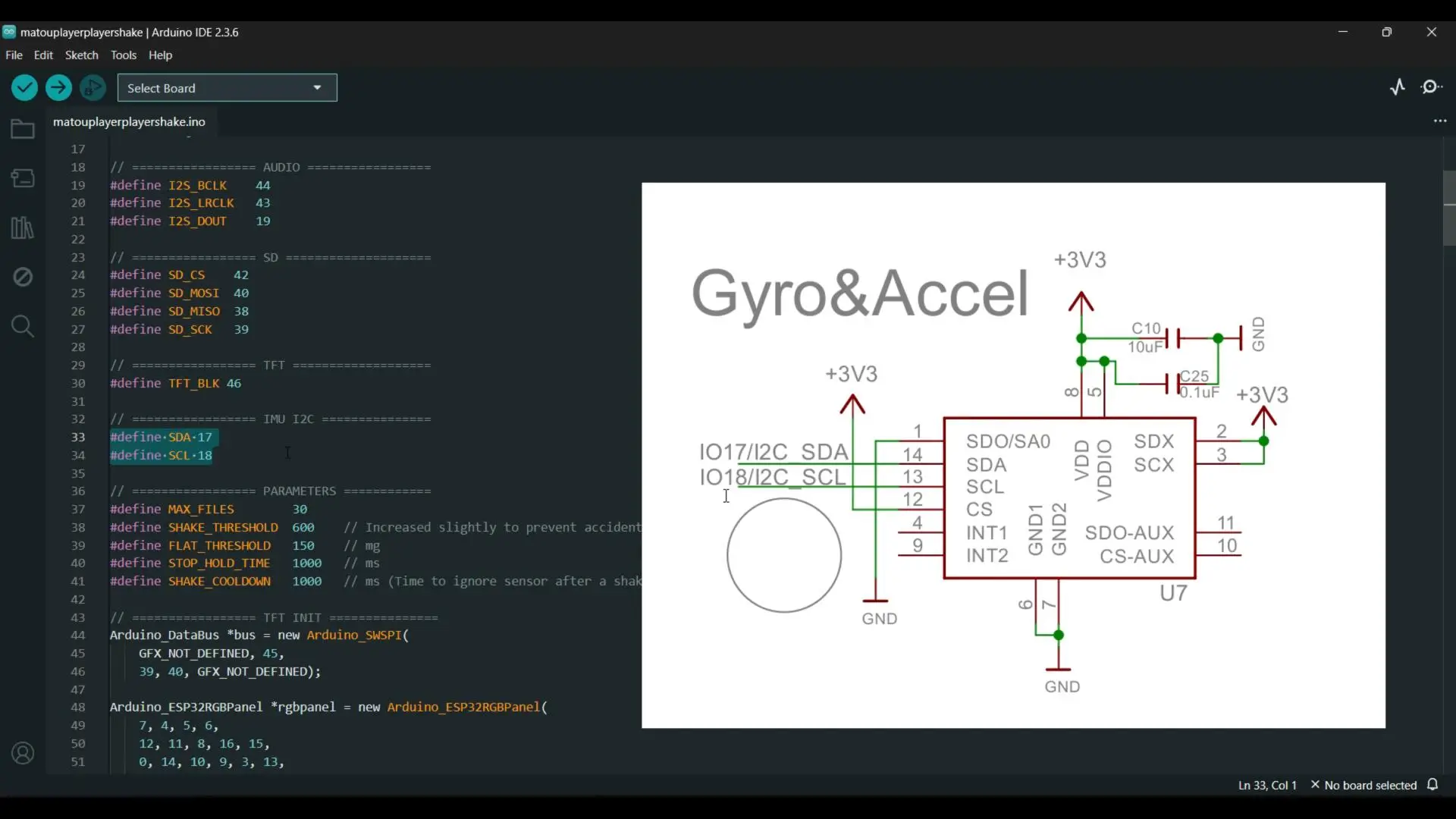
Task: Open the Search sidebar panel
Action: (x=23, y=326)
